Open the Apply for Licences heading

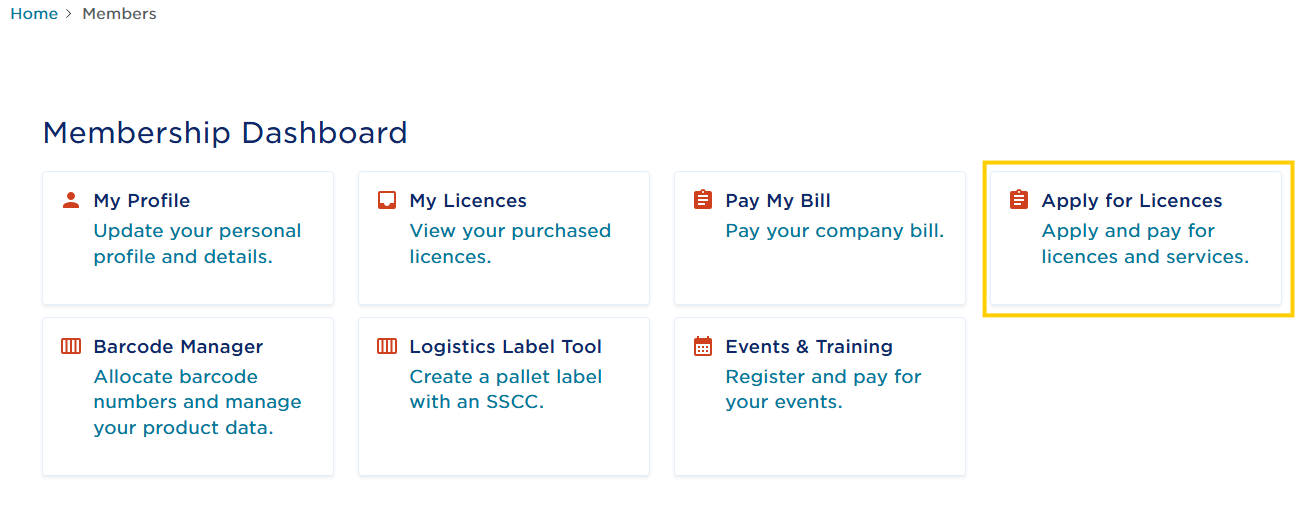(1132, 201)
